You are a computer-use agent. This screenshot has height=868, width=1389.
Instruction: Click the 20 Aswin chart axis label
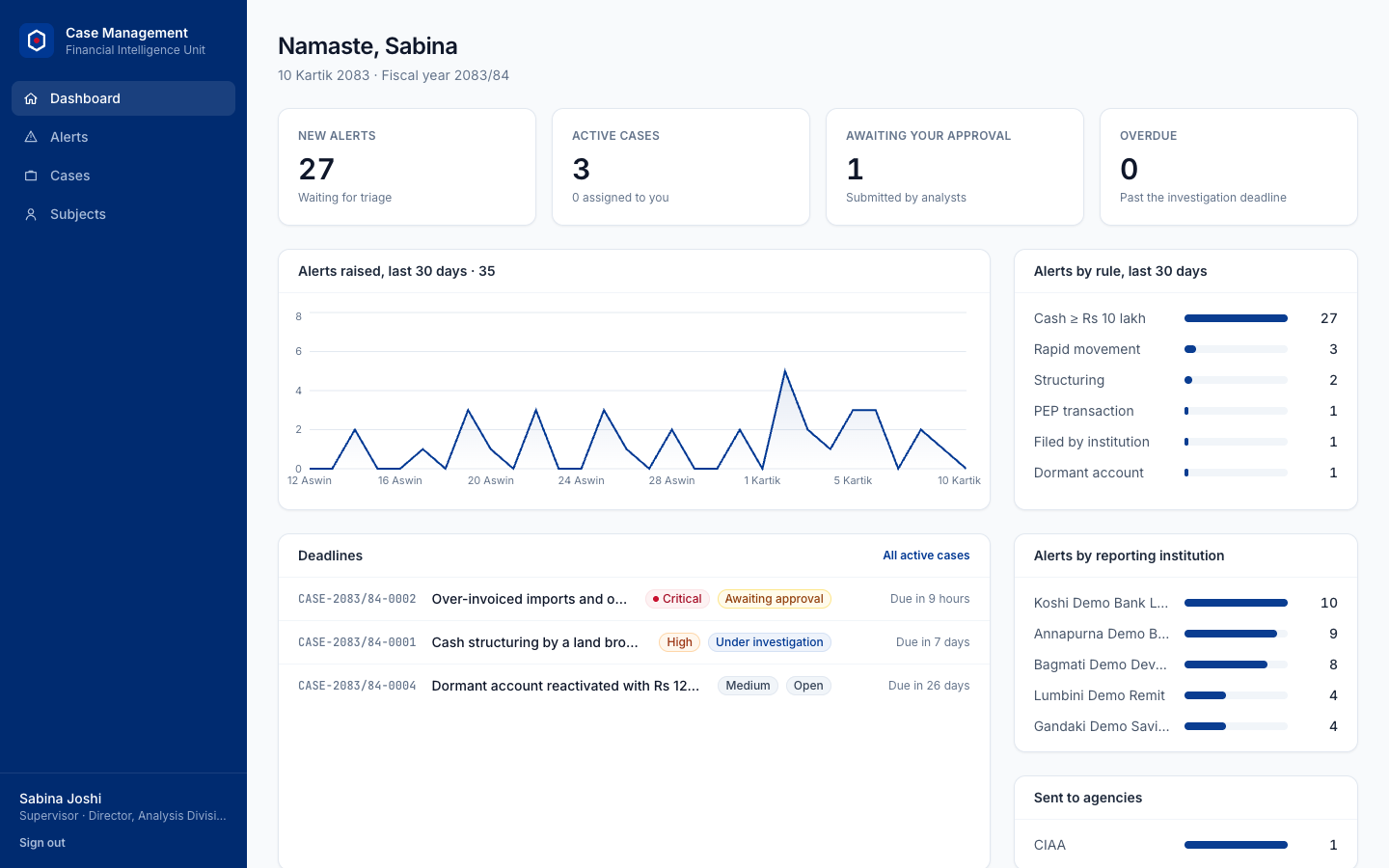(490, 480)
